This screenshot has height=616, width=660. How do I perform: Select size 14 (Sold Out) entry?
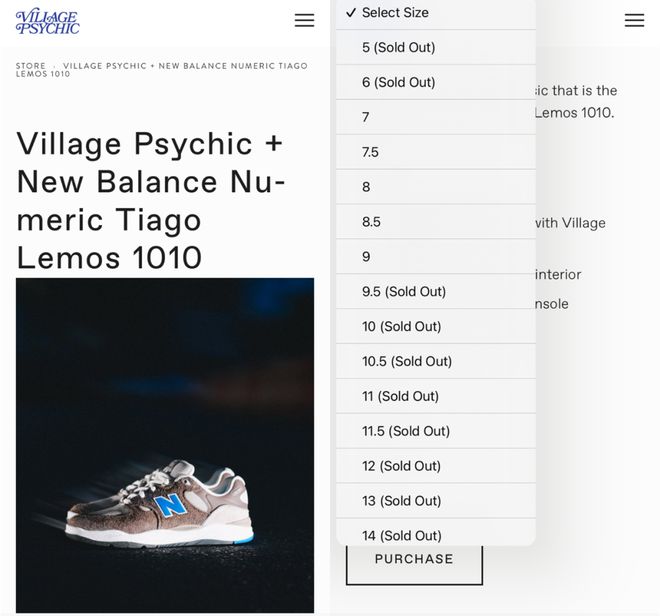coord(436,533)
